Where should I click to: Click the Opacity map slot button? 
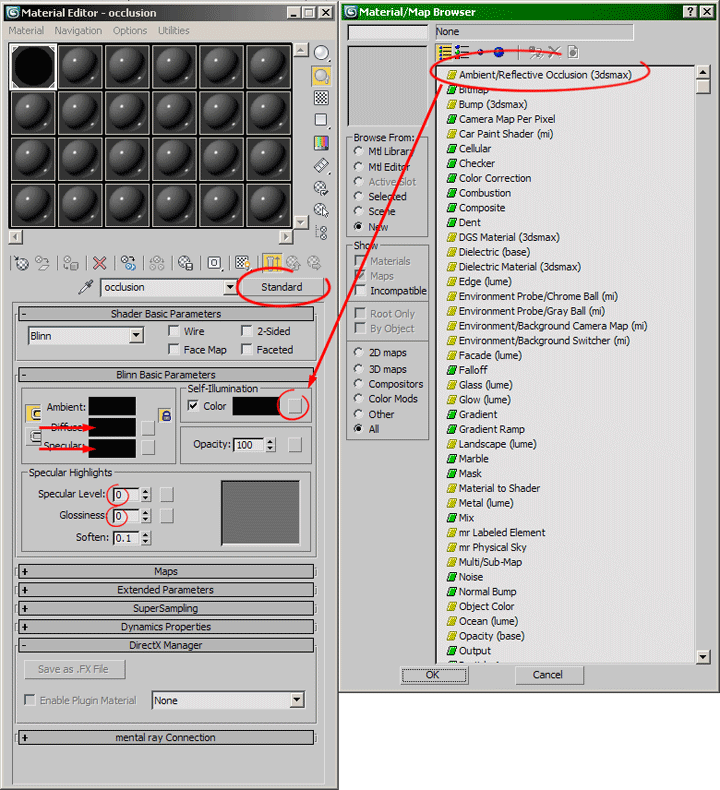[x=294, y=444]
